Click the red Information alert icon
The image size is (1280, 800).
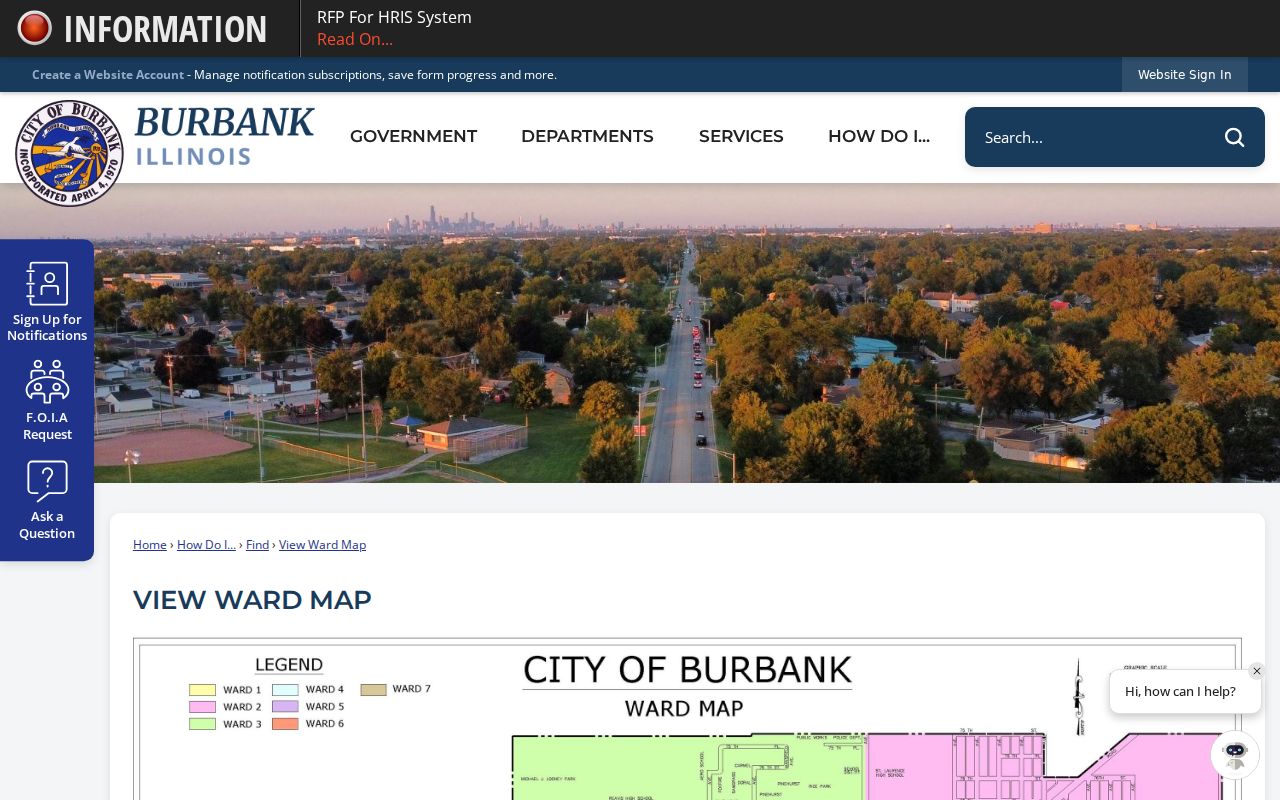[x=34, y=28]
